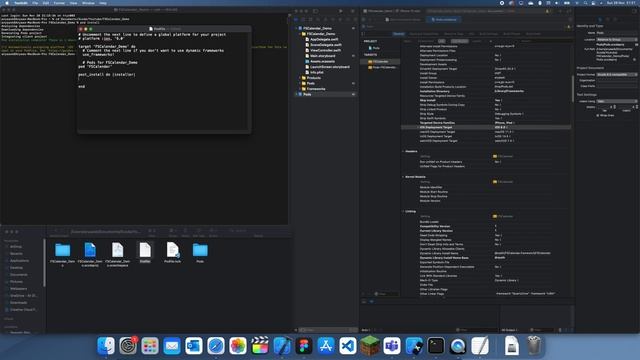Switch to Xcode via Dock icon
The image size is (640, 360).
tap(282, 346)
